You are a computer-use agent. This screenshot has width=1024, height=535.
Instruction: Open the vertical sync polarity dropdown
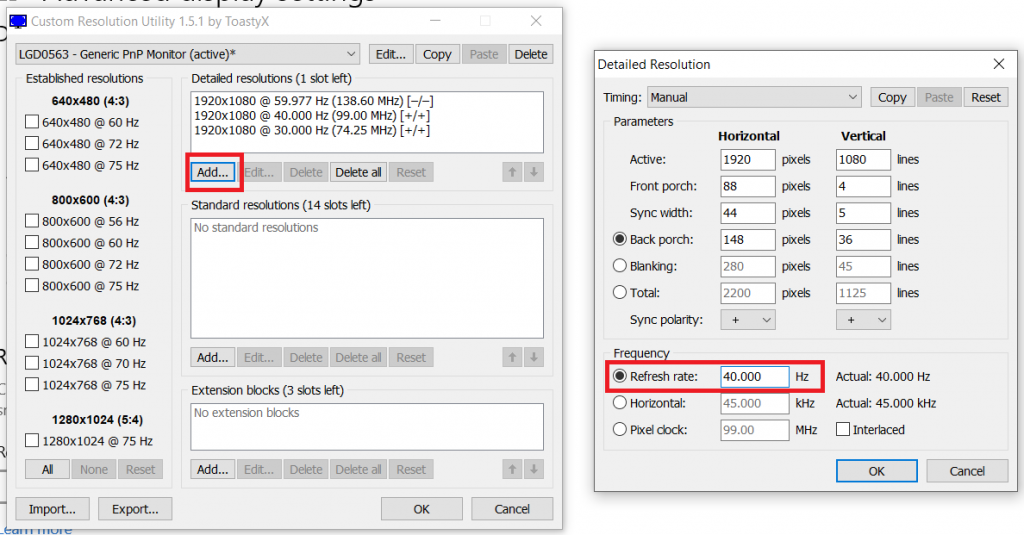pos(863,320)
